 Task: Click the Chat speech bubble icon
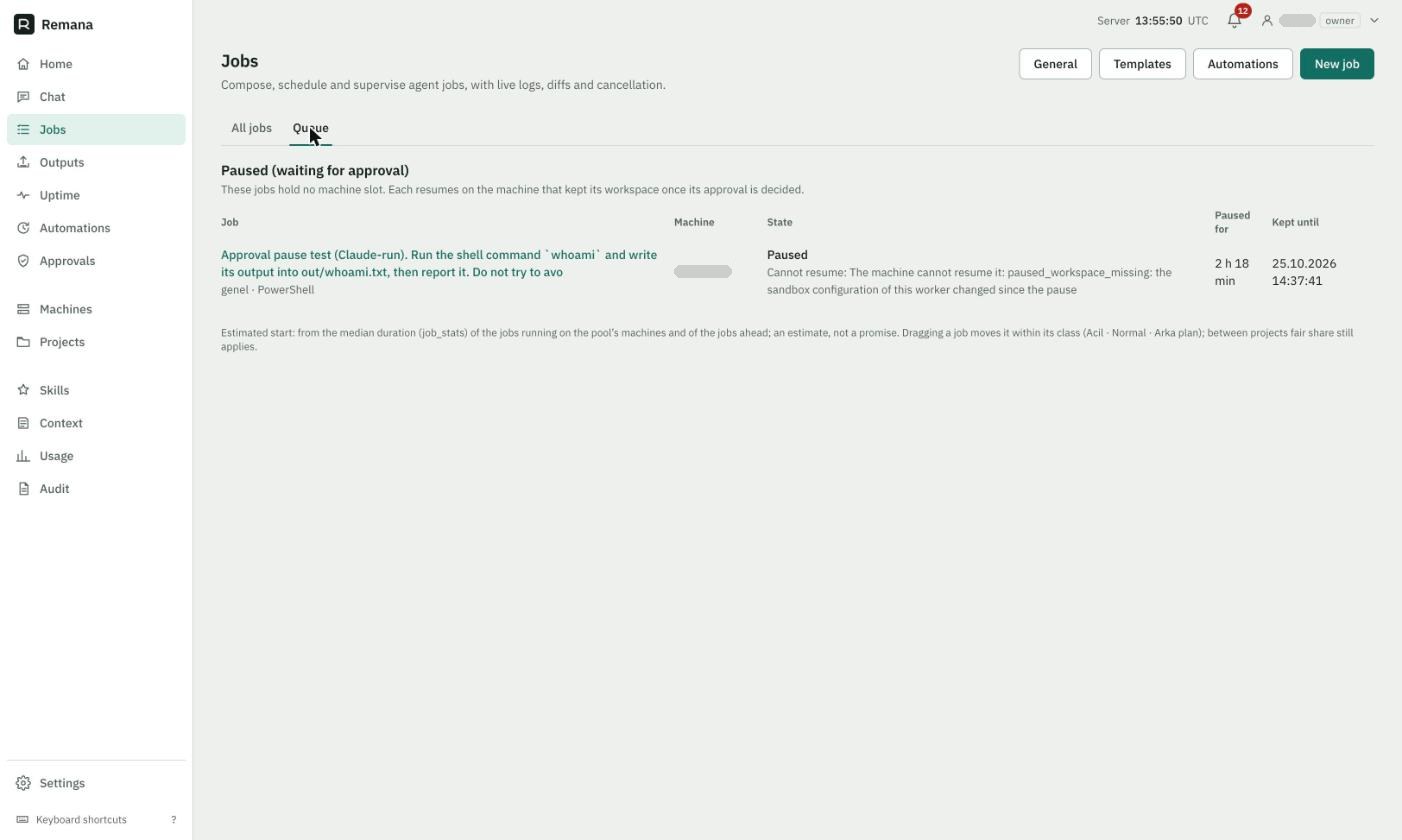[x=23, y=97]
